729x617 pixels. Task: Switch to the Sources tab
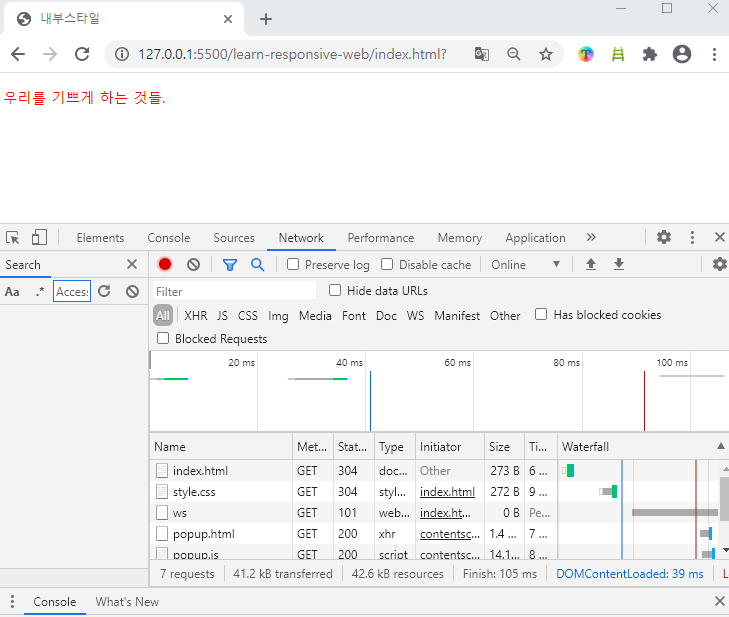[x=234, y=238]
